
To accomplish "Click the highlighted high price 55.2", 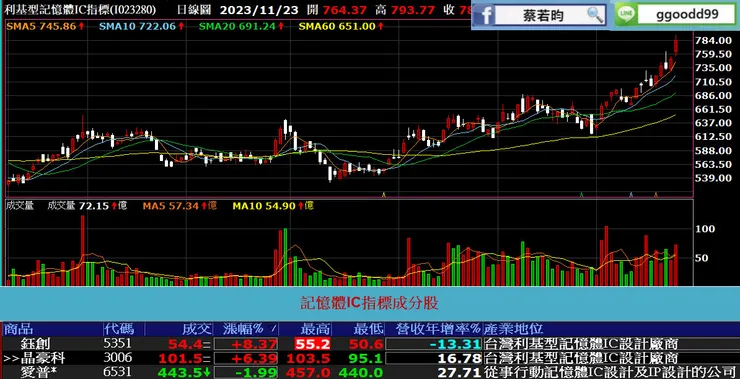I will pos(312,344).
